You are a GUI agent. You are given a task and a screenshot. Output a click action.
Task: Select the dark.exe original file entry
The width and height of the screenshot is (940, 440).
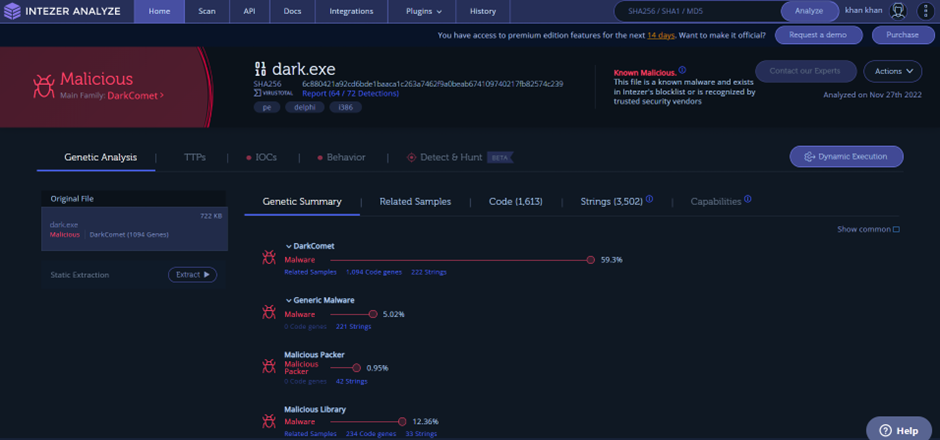(134, 229)
